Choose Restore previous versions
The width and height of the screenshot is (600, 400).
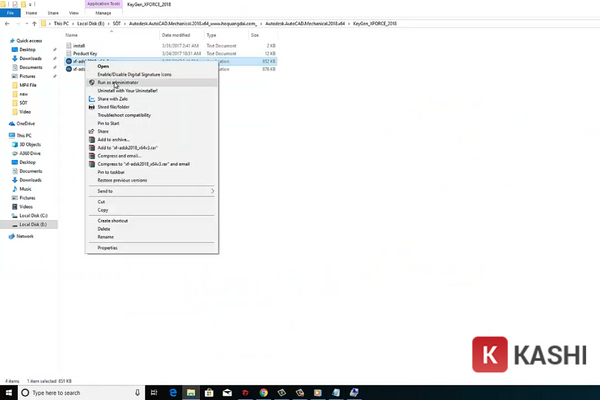[x=152, y=180]
